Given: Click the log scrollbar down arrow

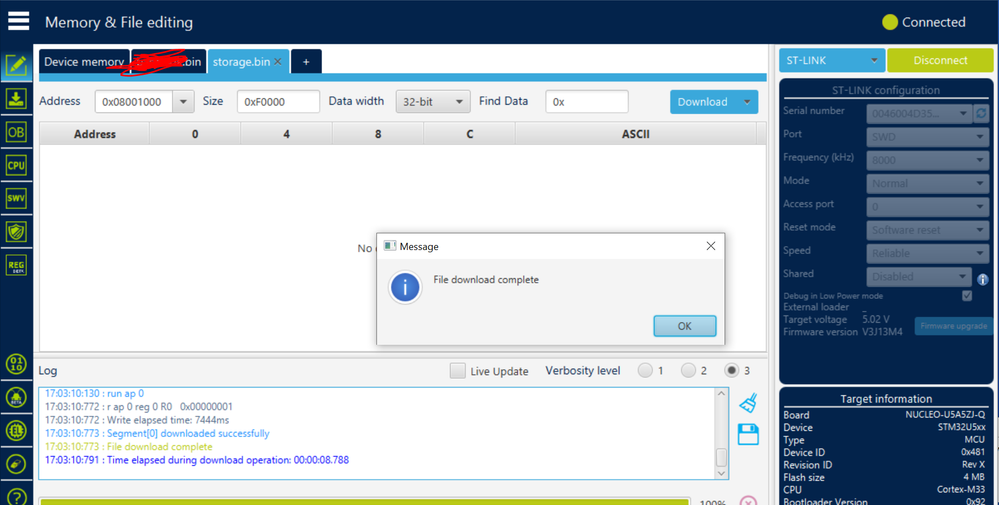Looking at the screenshot, I should click(x=721, y=474).
